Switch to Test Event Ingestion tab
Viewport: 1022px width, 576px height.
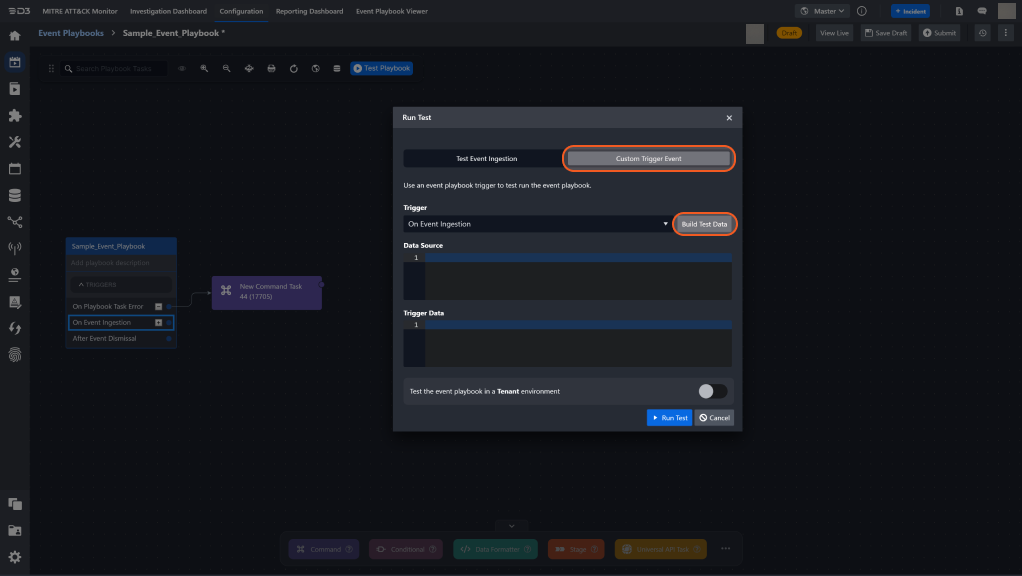(486, 158)
